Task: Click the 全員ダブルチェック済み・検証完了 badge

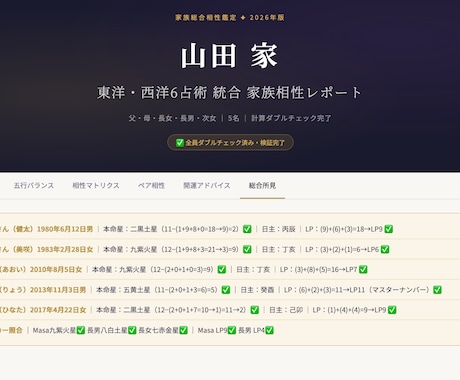Action: 230,143
